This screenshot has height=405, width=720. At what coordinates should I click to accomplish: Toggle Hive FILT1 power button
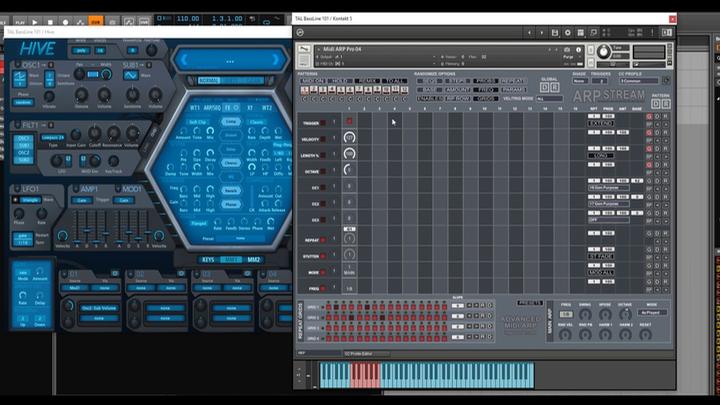(17, 125)
